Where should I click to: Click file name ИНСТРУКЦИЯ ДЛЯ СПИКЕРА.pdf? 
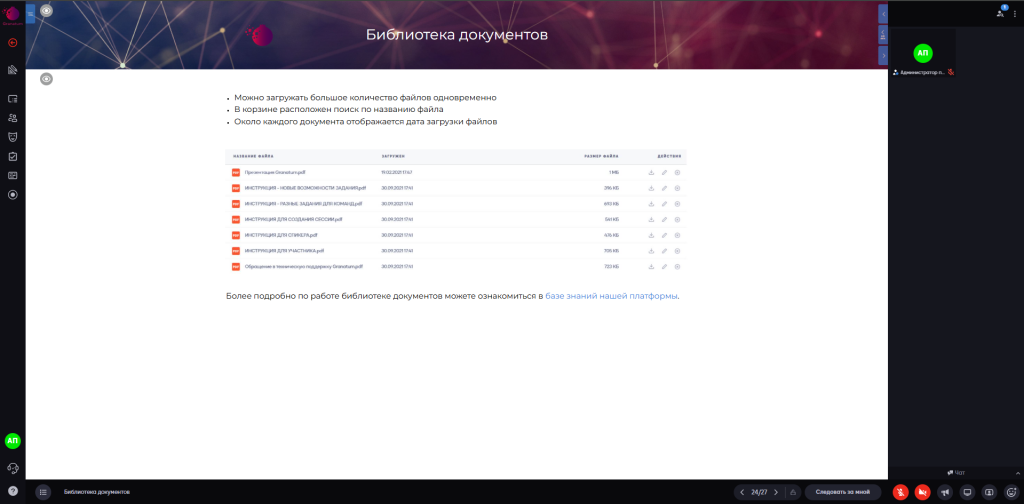coord(281,235)
